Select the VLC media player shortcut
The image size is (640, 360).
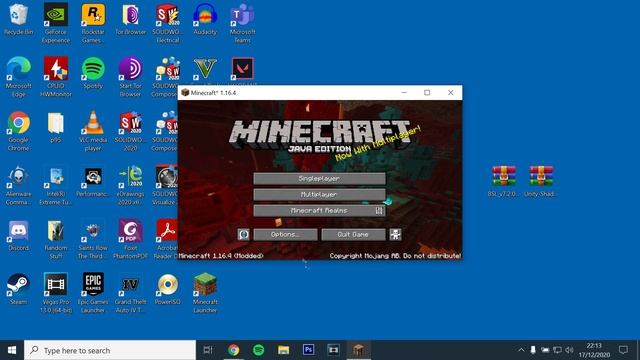(x=93, y=131)
